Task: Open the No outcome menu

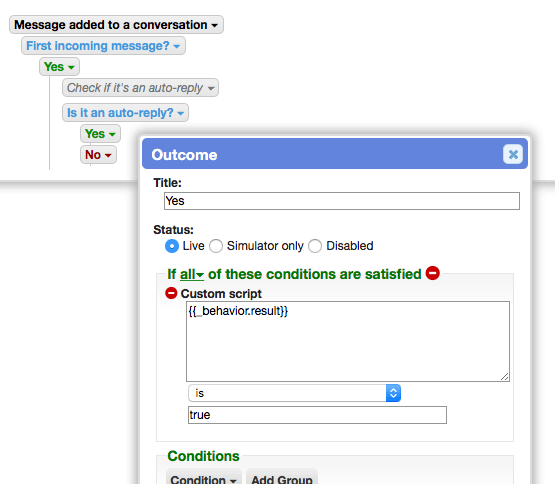Action: pyautogui.click(x=98, y=155)
